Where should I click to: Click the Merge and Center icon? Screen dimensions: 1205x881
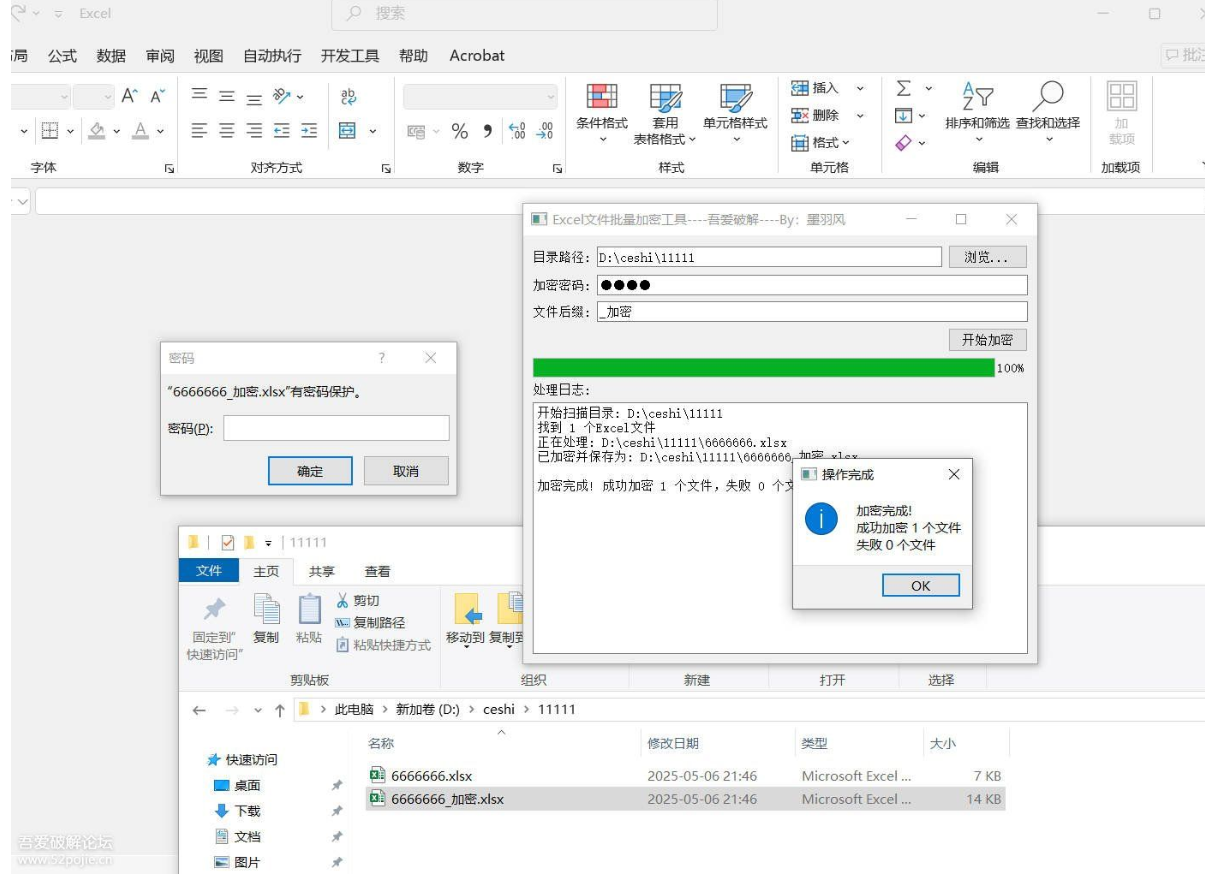coord(349,131)
